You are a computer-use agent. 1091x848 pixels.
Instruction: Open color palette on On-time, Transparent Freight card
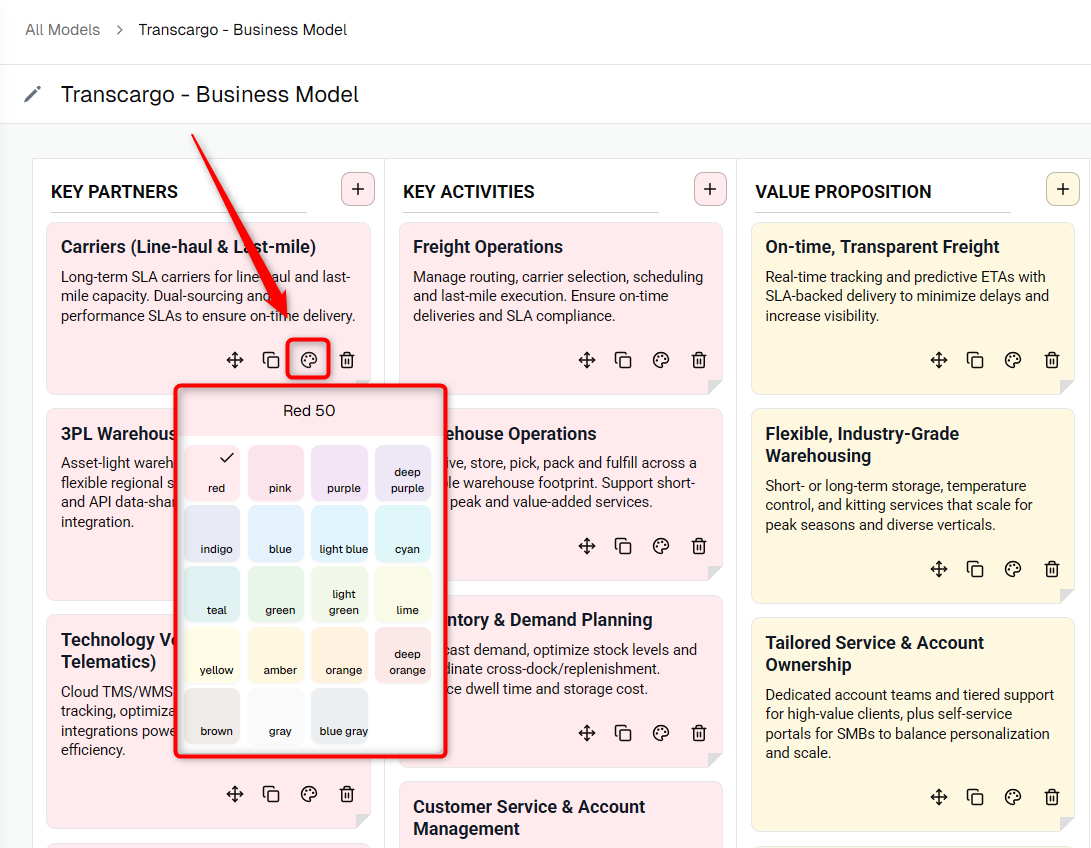coord(1012,360)
